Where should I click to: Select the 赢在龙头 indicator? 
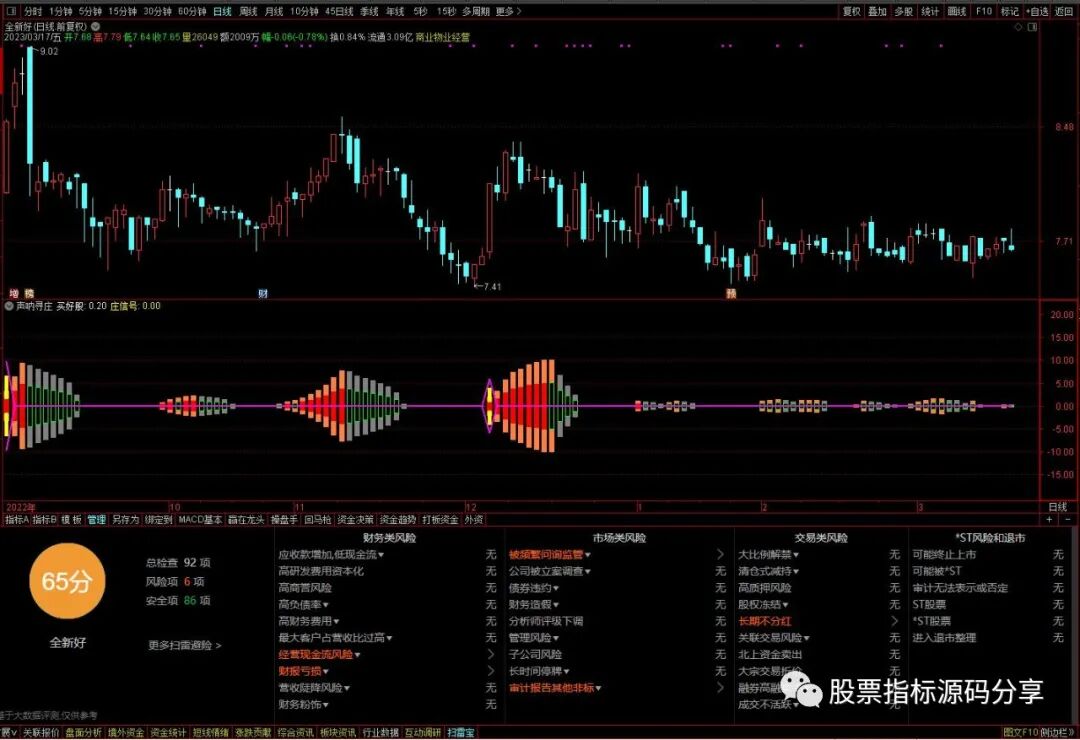[x=246, y=520]
